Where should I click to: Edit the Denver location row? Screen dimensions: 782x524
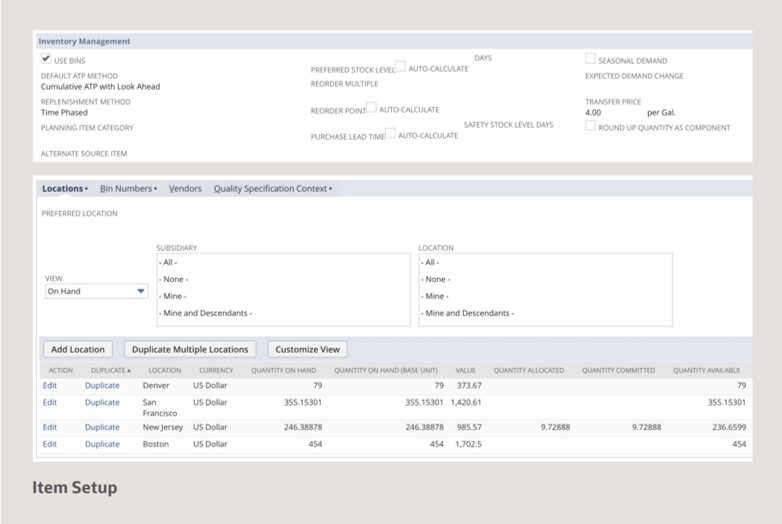pos(50,385)
